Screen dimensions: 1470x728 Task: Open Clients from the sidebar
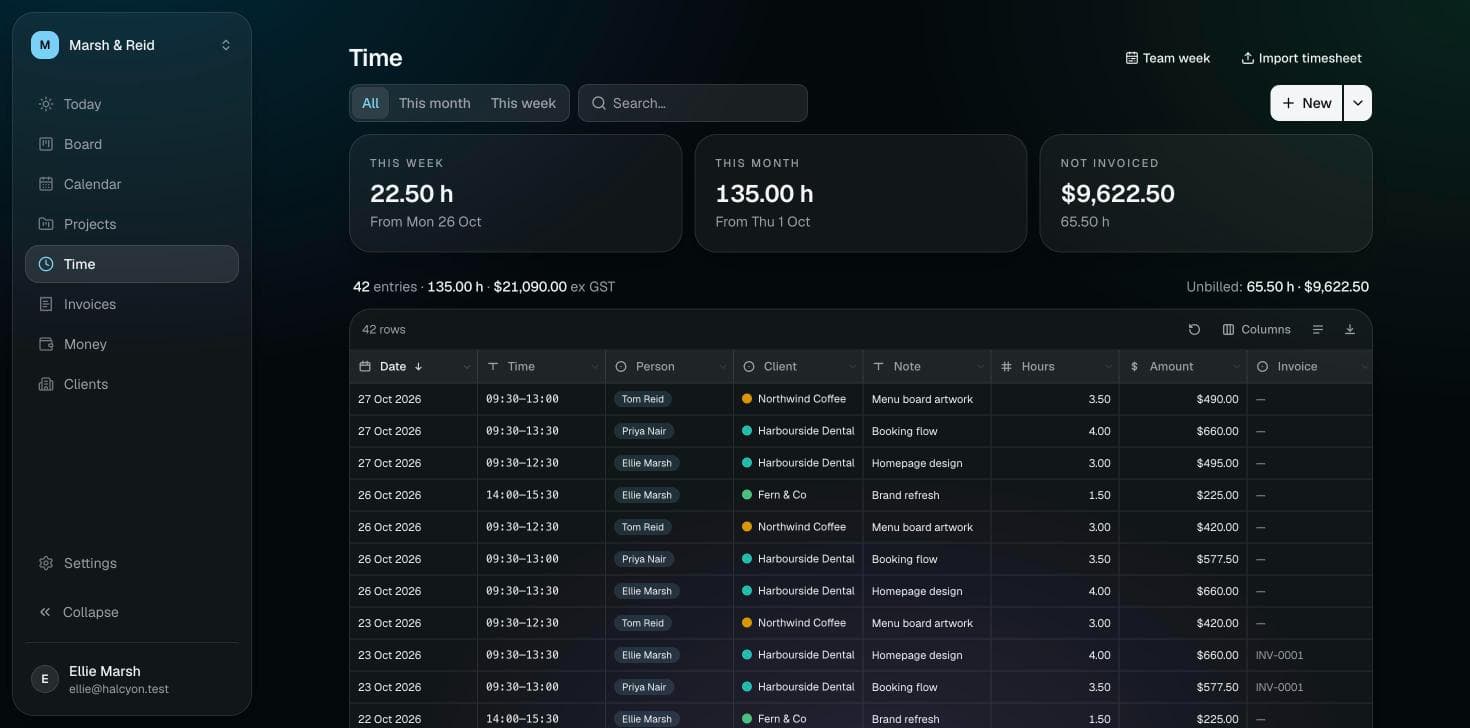pyautogui.click(x=132, y=384)
